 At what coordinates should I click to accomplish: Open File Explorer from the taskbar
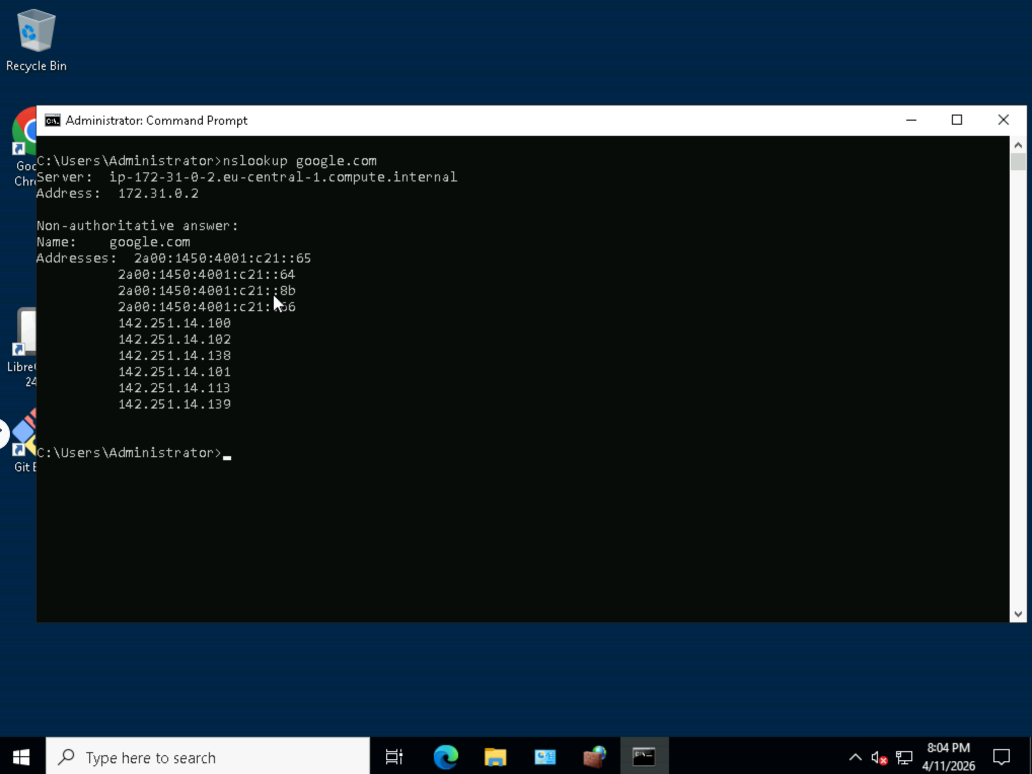coord(495,757)
